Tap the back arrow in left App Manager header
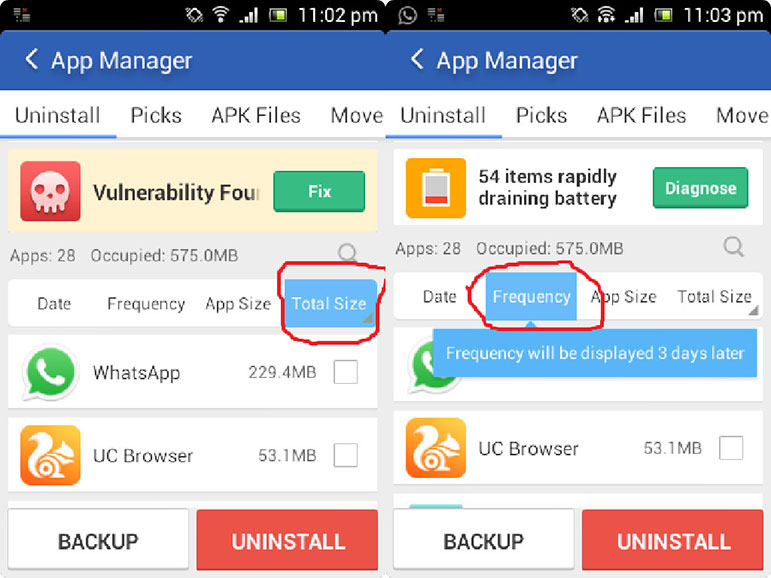Viewport: 771px width, 578px height. pos(31,60)
